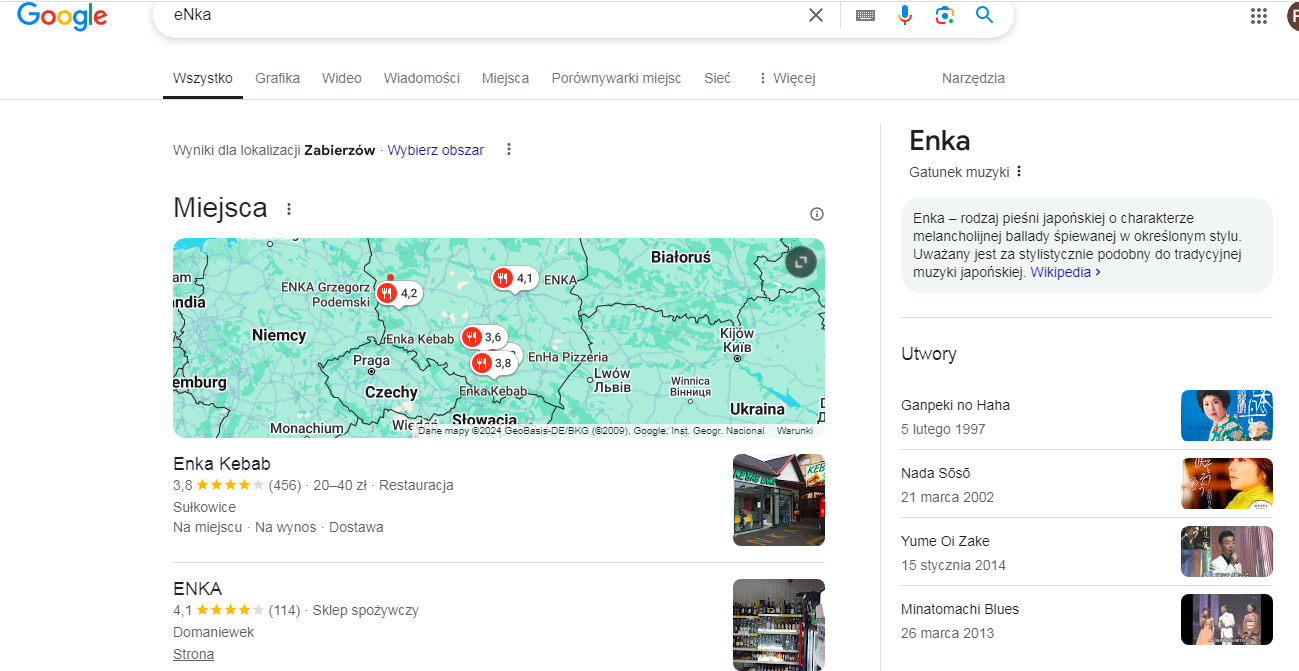
Task: Open three-dot menu next to Gatunek muzyki
Action: pos(1019,172)
